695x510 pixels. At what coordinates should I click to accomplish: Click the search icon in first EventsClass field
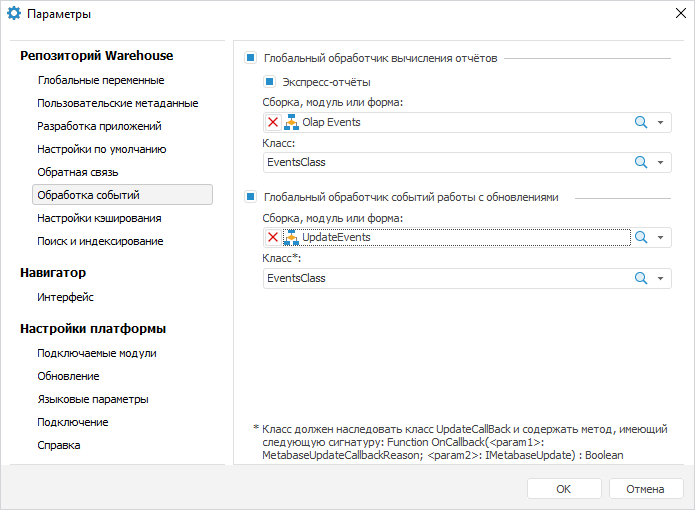tap(641, 162)
